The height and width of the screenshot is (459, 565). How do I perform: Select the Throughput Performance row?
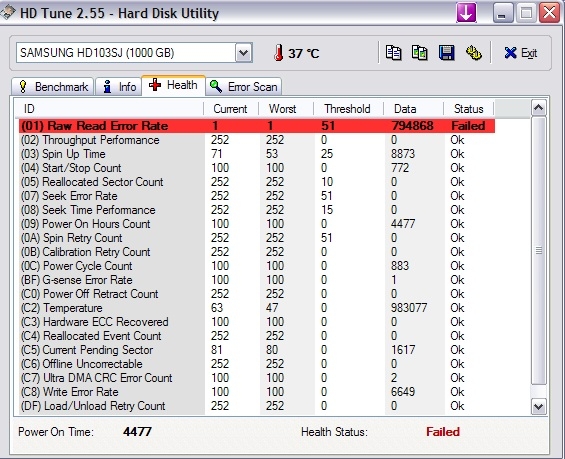[x=257, y=140]
